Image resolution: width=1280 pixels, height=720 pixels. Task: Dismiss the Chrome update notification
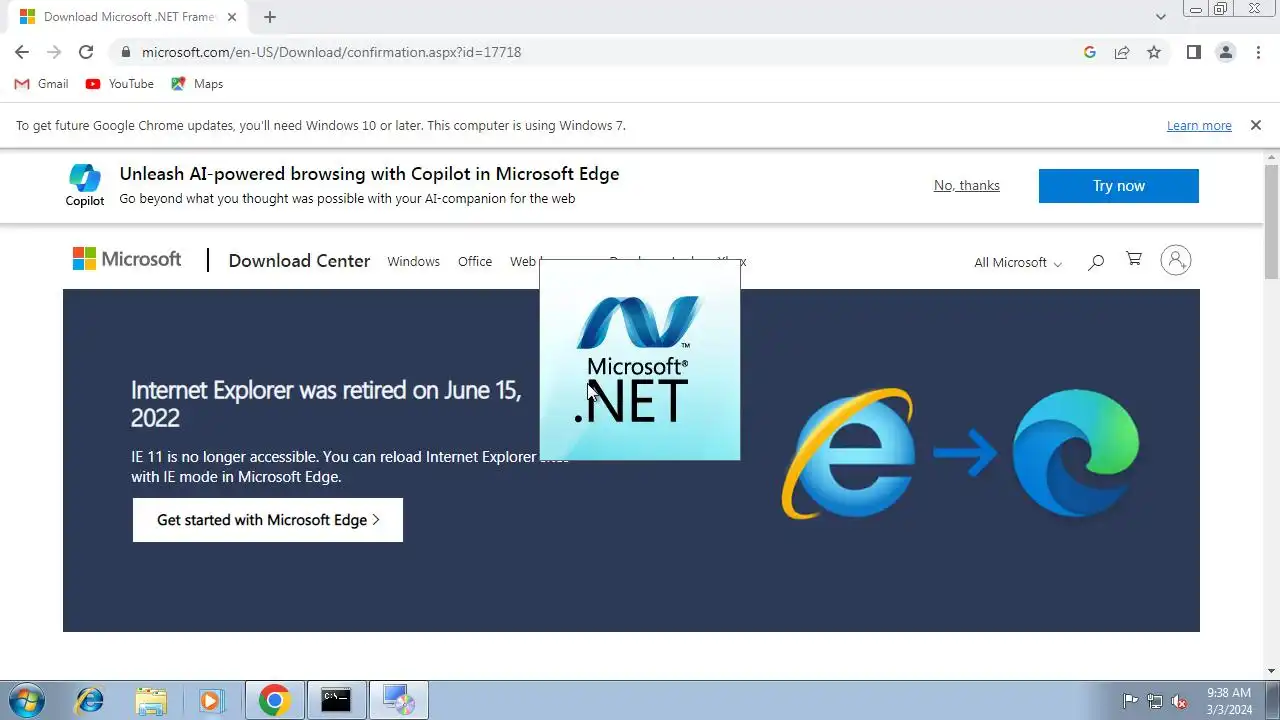1256,126
